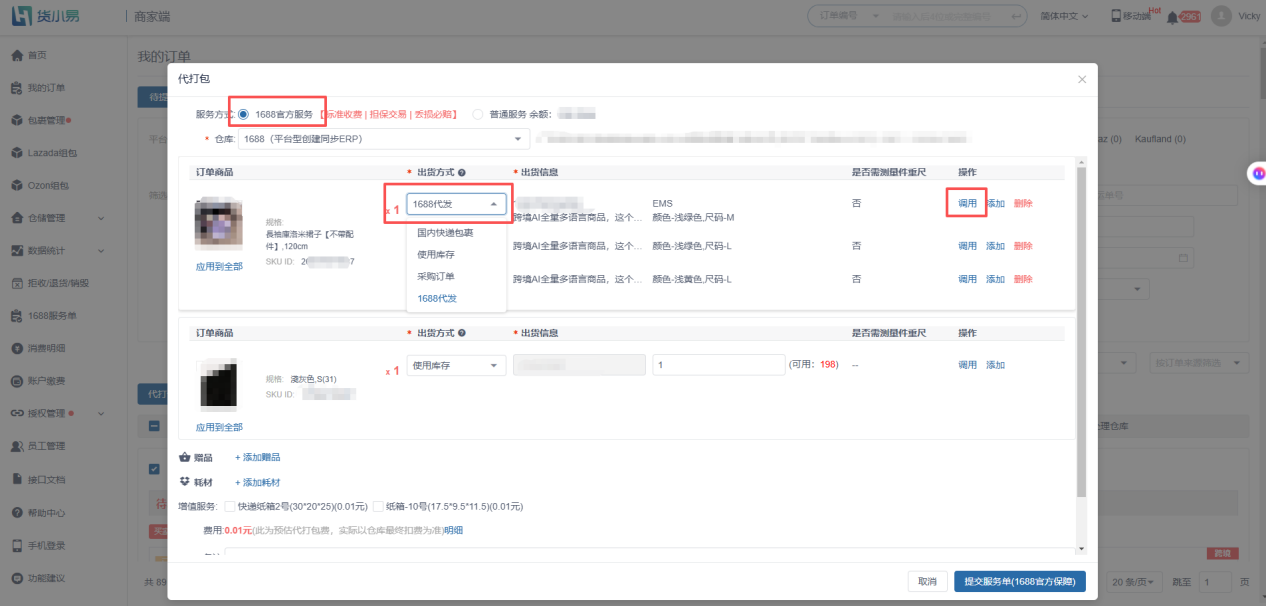
Task: Close the 代打包 dialog with the X
Action: 1081,79
